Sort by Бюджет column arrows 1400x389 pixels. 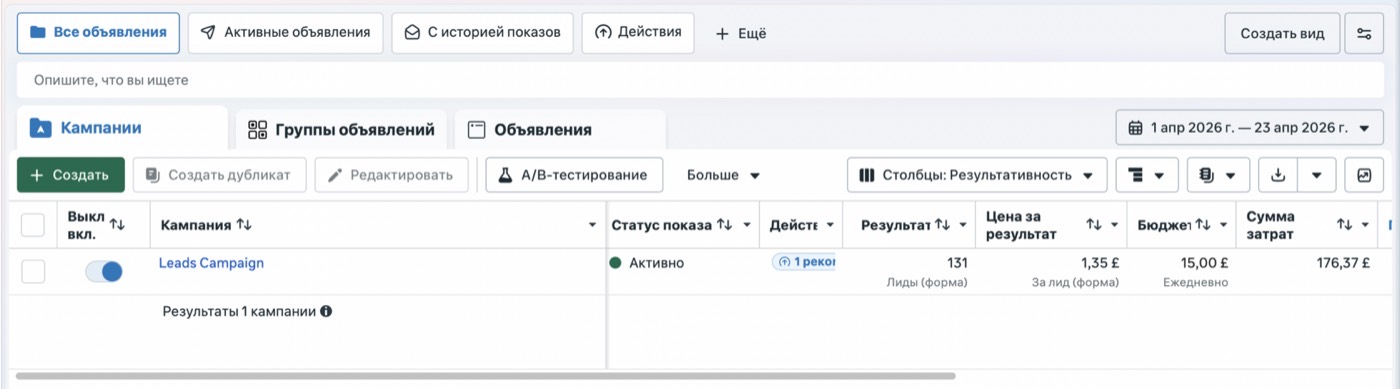[1203, 225]
